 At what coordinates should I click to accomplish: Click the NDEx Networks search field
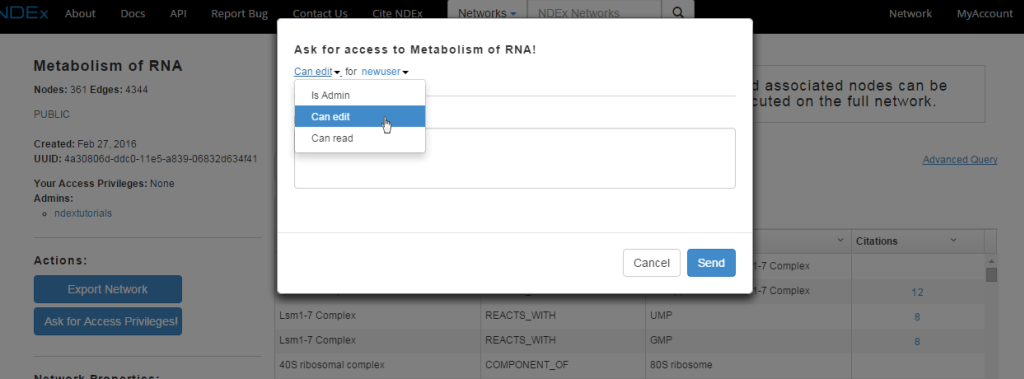[x=595, y=13]
